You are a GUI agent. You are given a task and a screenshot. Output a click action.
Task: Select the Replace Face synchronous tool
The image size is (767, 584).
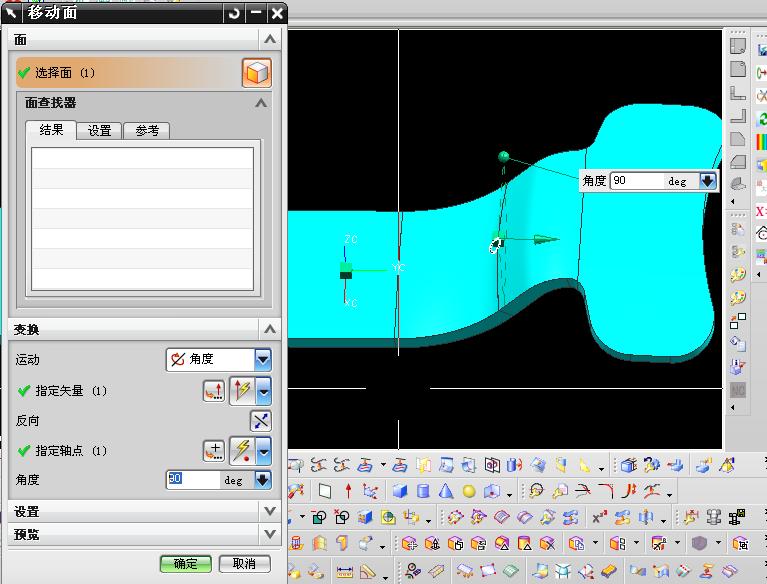tap(478, 543)
